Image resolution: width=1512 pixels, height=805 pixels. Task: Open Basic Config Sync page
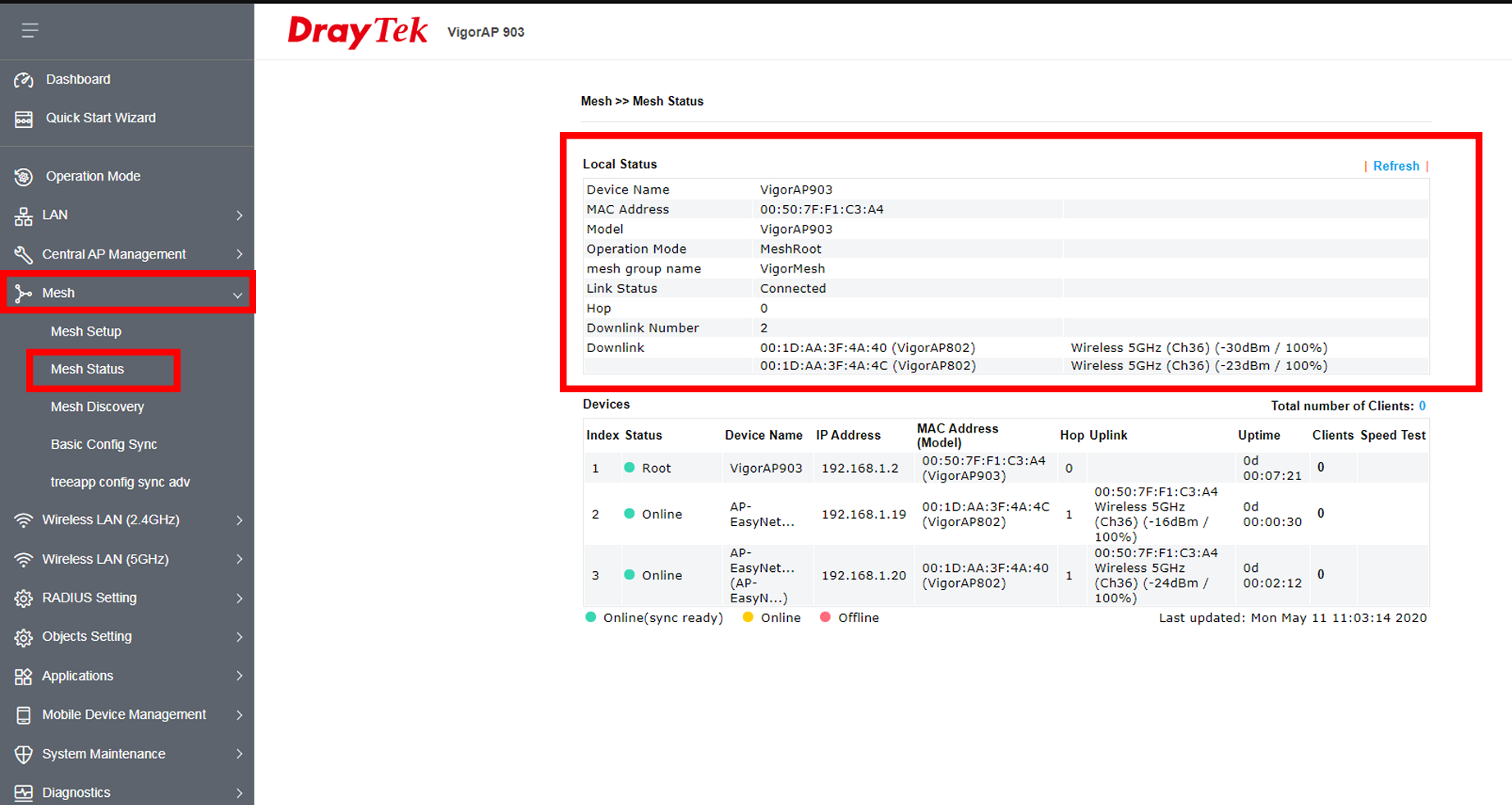(103, 445)
